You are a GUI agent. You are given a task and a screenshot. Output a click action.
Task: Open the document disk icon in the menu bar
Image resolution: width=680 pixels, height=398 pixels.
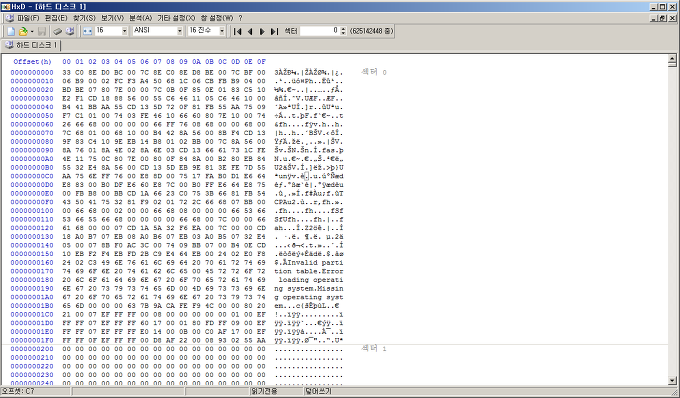10,18
